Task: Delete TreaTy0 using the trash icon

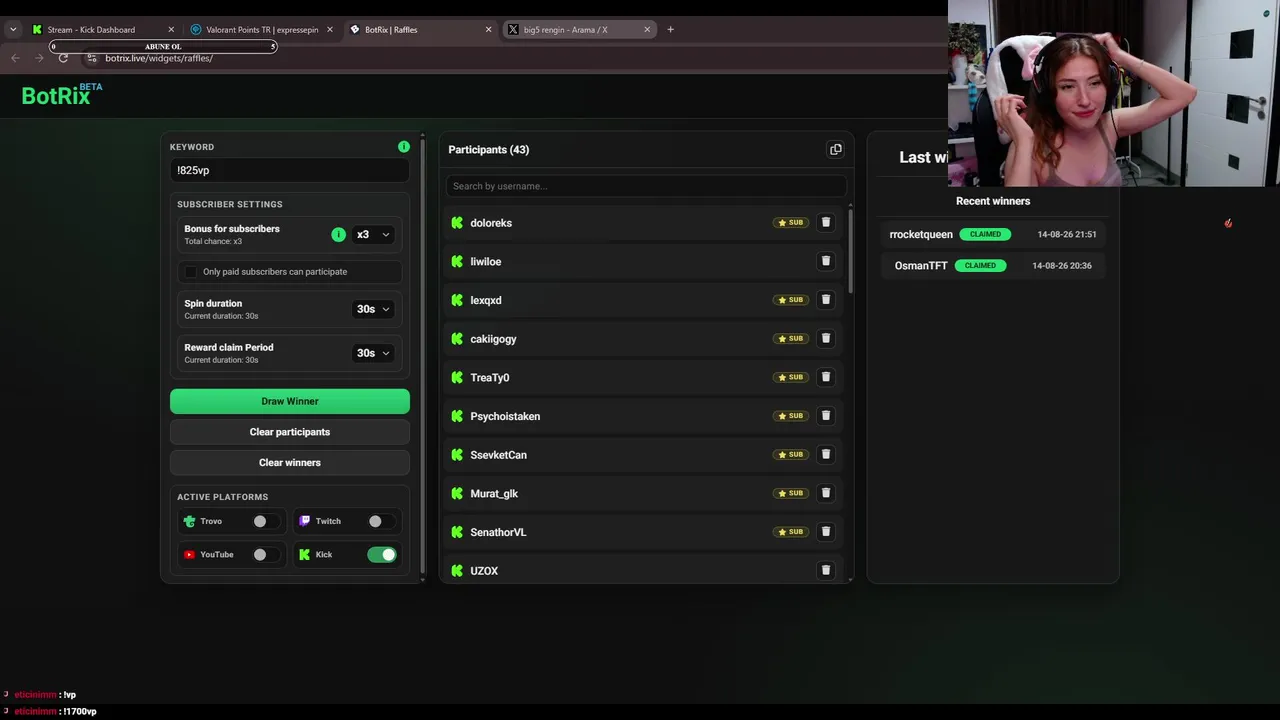Action: pos(826,377)
